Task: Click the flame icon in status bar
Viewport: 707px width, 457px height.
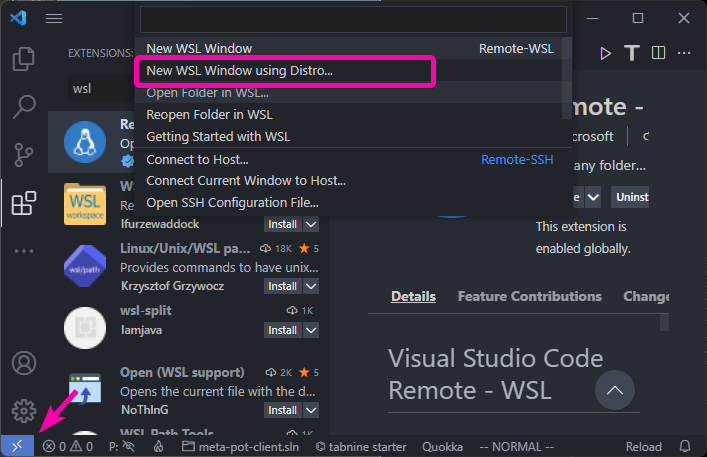Action: tap(158, 446)
